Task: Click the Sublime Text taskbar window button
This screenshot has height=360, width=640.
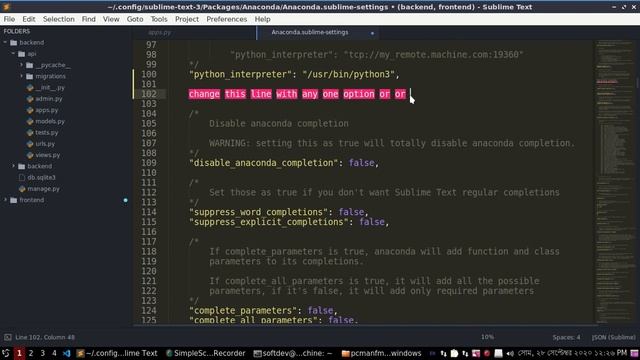Action: (x=117, y=353)
